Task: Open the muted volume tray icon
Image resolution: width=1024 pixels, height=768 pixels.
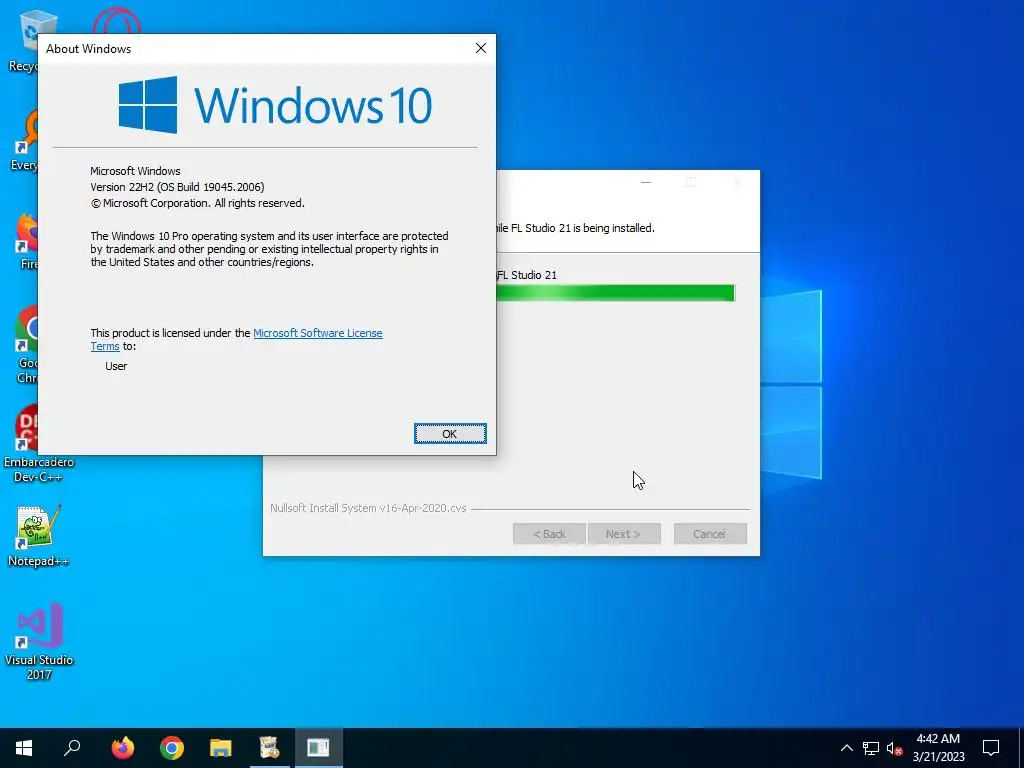Action: pyautogui.click(x=894, y=748)
